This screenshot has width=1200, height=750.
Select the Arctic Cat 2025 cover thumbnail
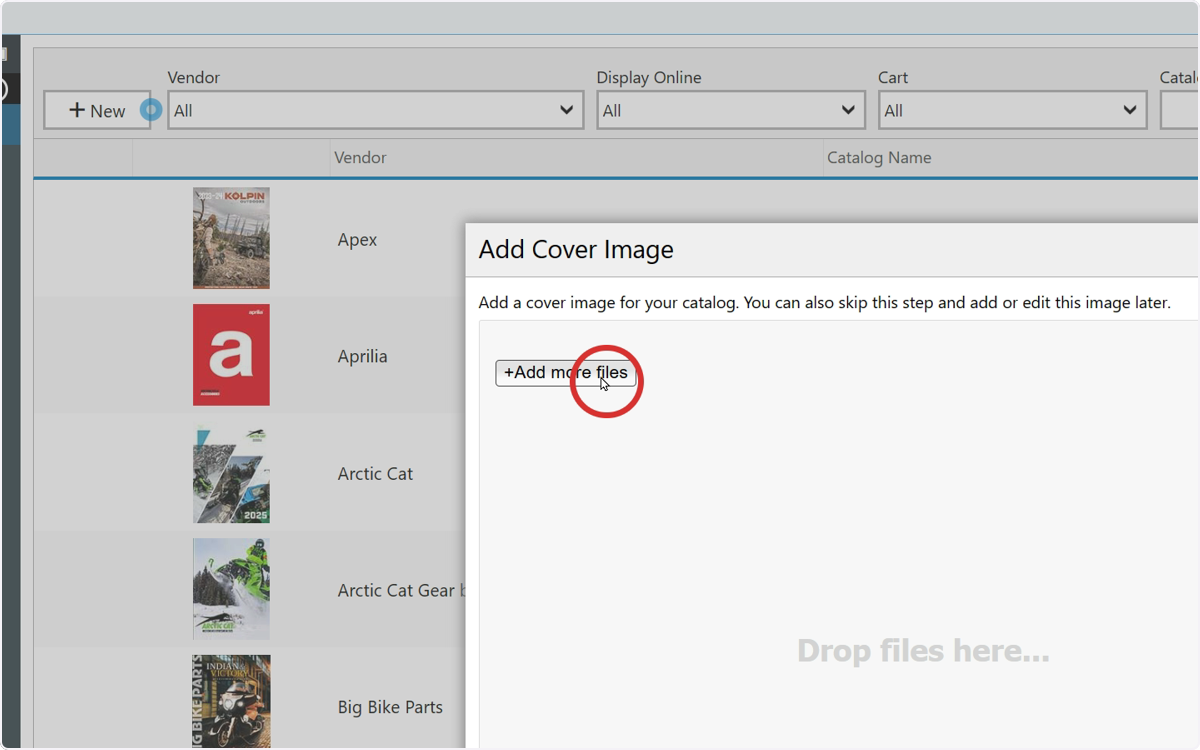pos(231,472)
